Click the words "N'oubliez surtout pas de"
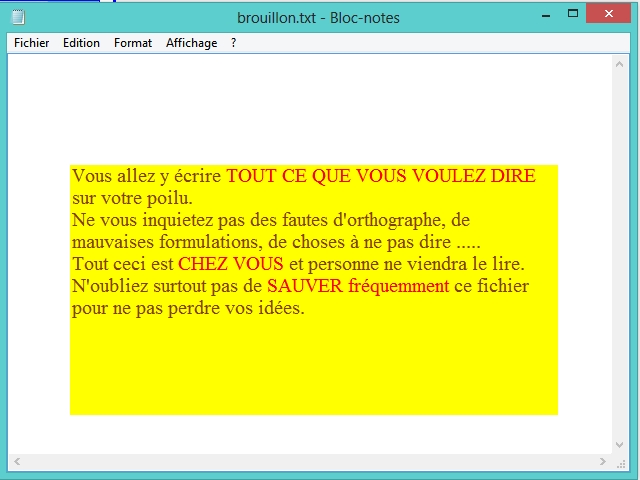 click(x=167, y=286)
